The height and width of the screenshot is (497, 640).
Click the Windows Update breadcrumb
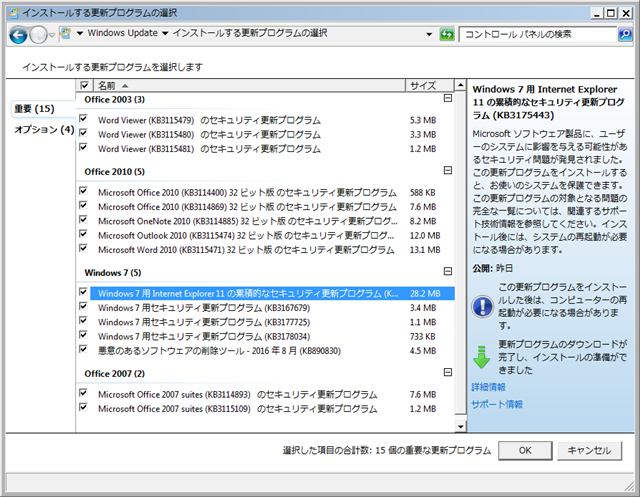(122, 33)
